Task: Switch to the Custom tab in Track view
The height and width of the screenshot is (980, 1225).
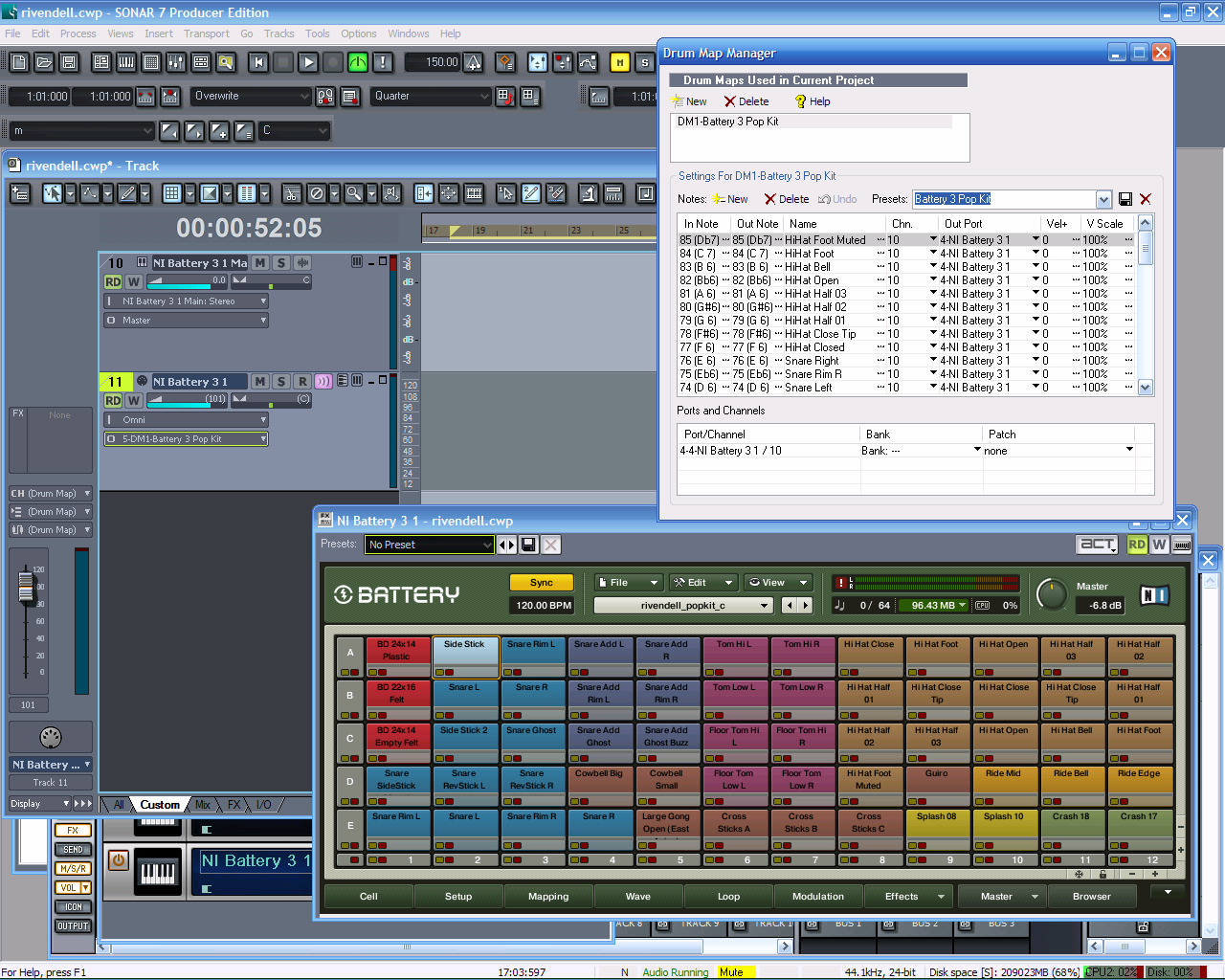Action: 159,805
